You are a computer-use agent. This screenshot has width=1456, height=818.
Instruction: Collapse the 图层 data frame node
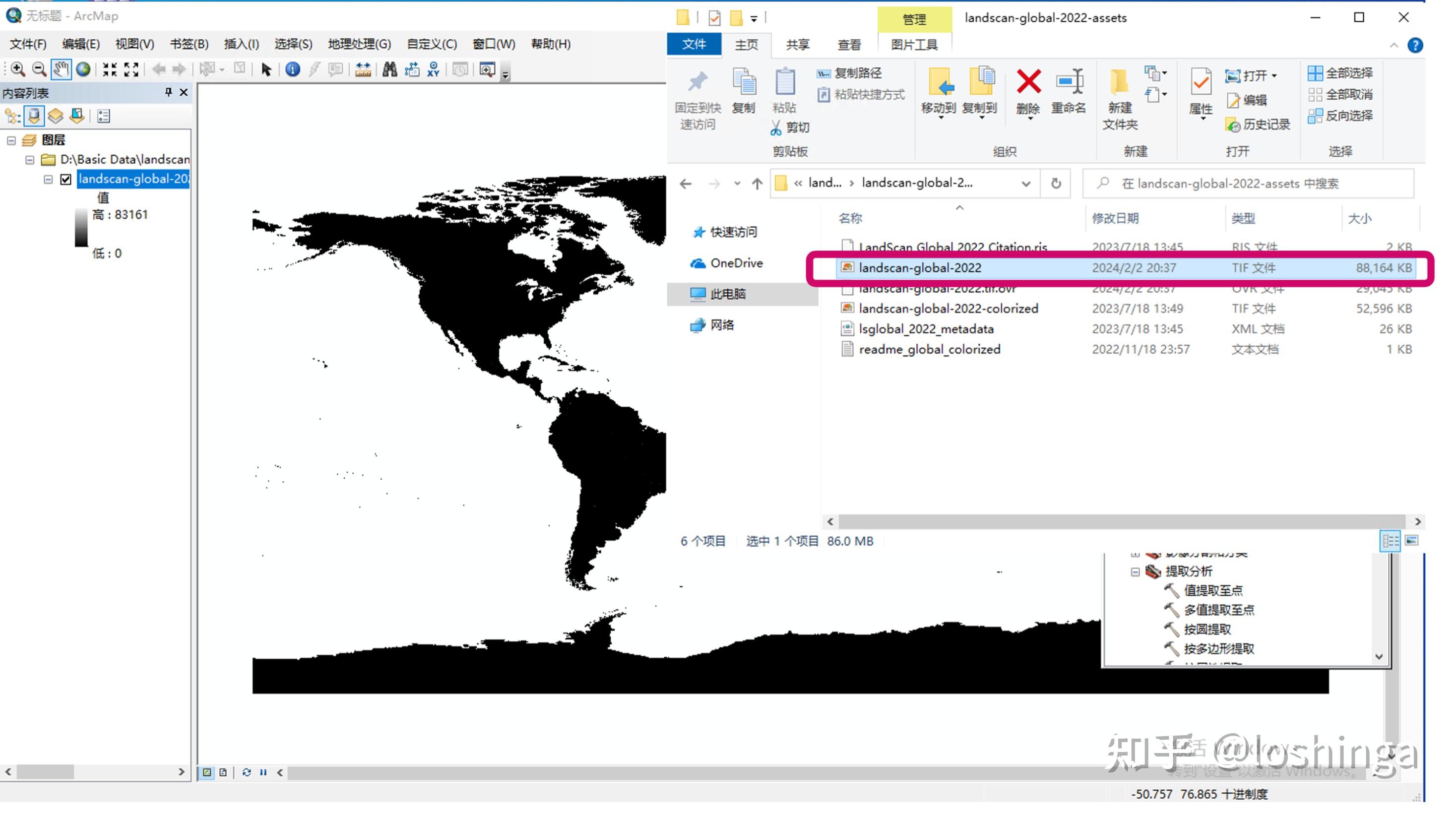11,140
